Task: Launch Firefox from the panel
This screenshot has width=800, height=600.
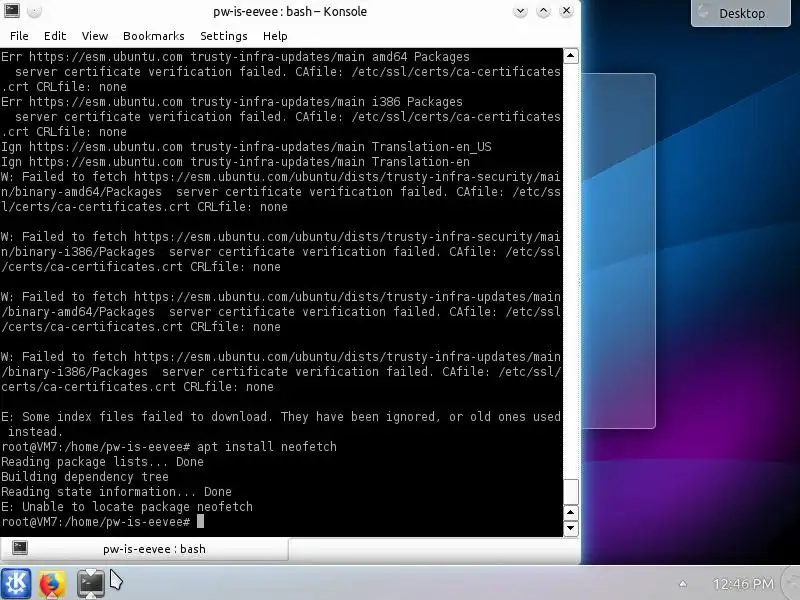Action: (52, 584)
